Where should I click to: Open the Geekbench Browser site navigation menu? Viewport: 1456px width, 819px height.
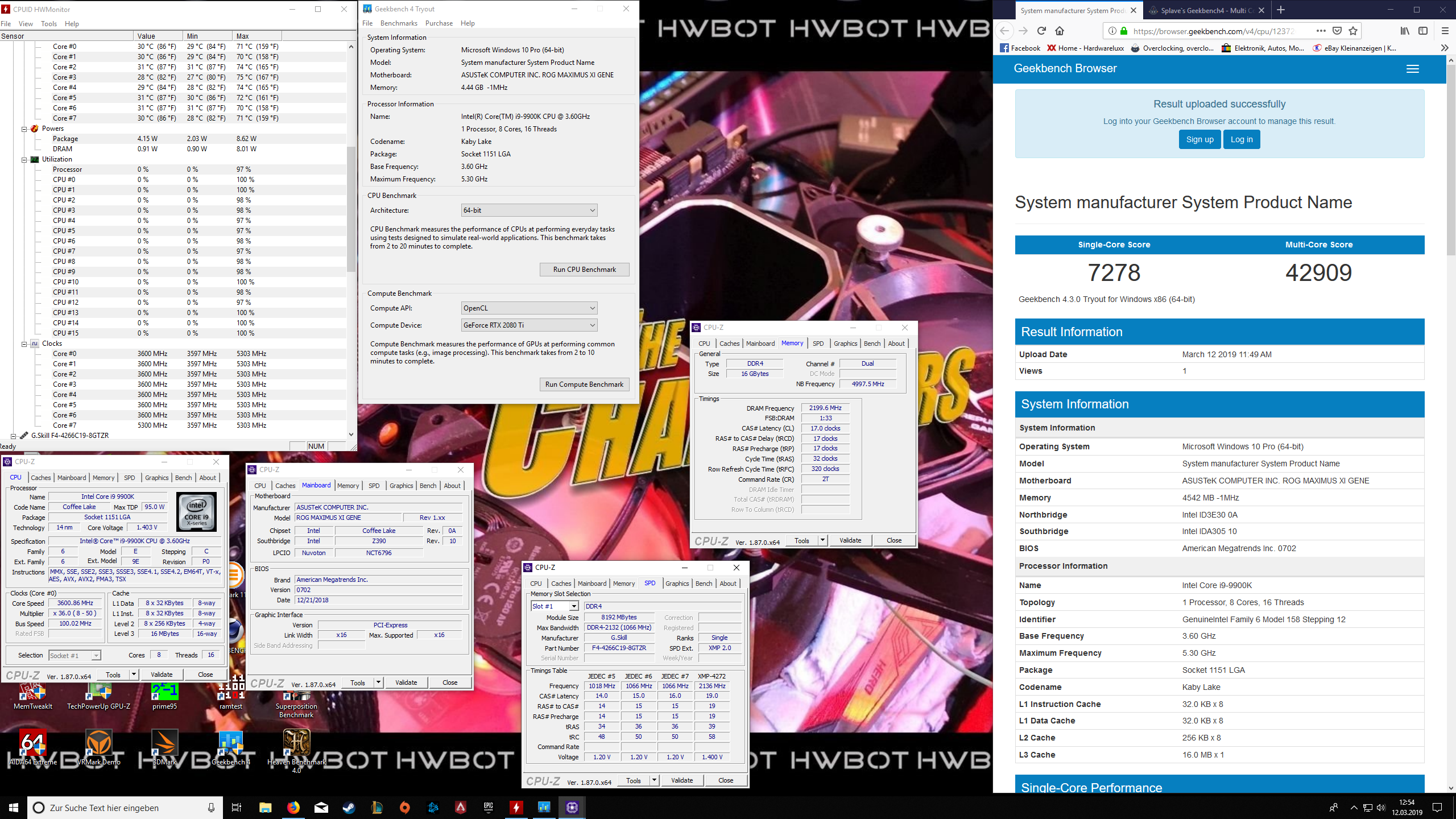[1413, 69]
